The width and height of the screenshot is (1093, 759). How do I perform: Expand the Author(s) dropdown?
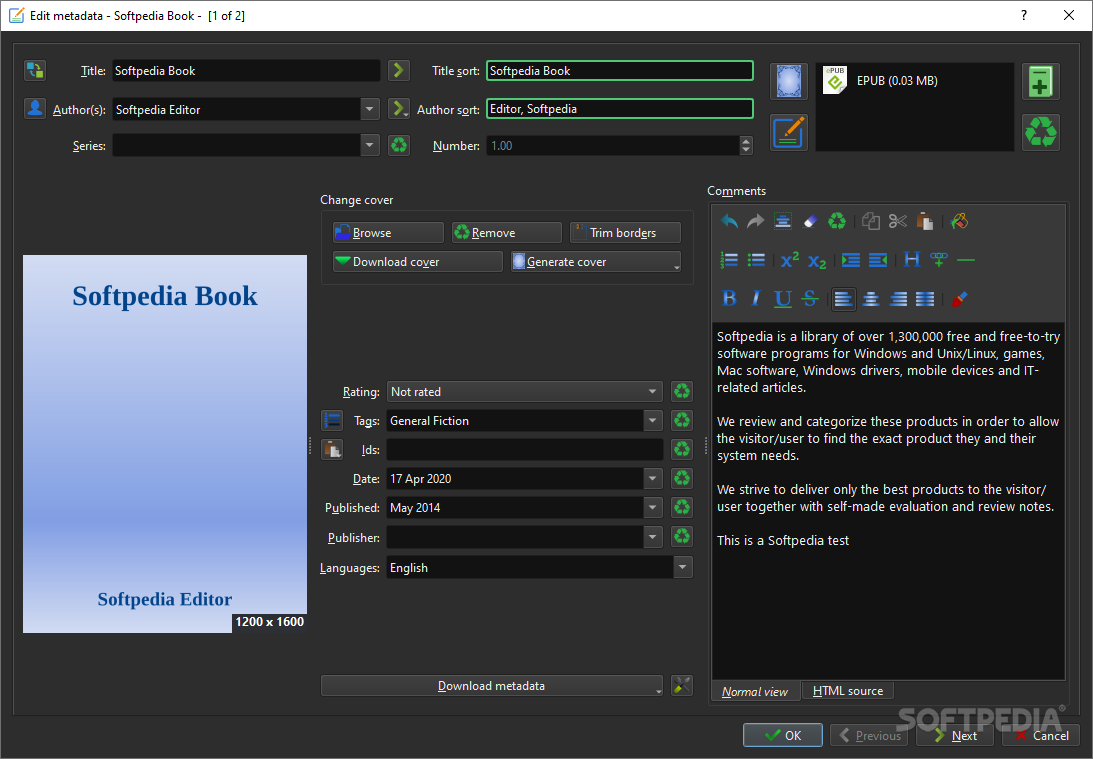coord(369,109)
